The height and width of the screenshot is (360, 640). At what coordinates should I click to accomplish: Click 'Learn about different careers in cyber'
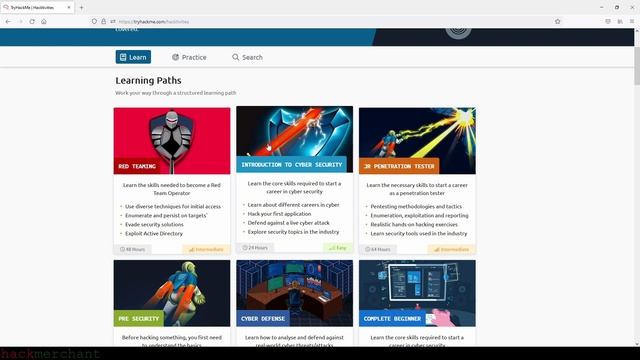click(x=293, y=205)
